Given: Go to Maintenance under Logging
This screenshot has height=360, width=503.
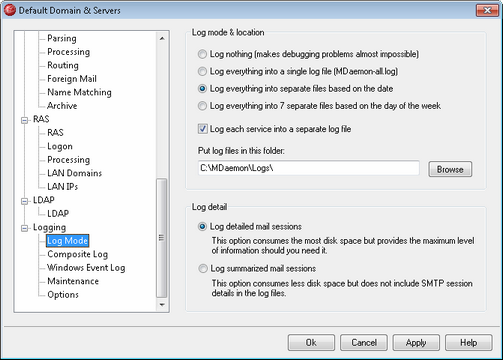Looking at the screenshot, I should [73, 281].
